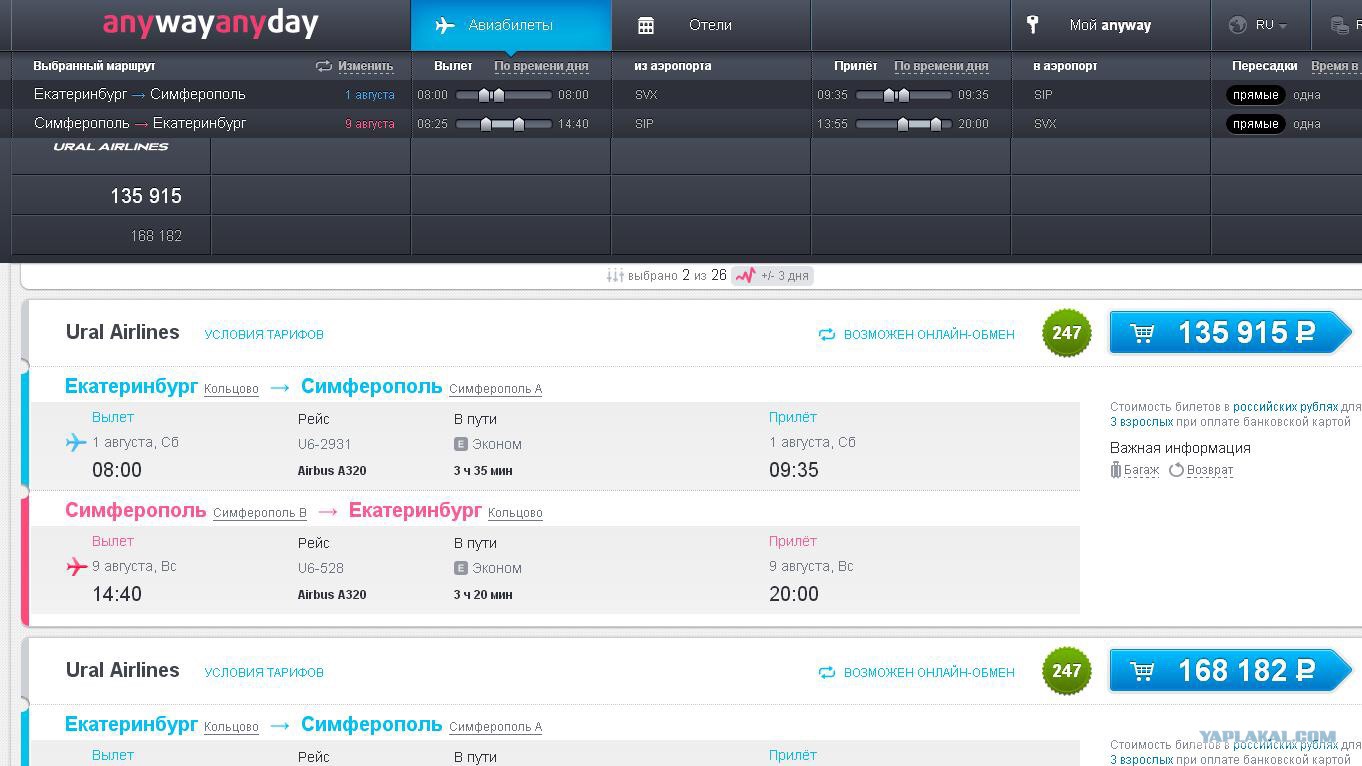Click exchange icon in the 168 182 ₽ card

pyautogui.click(x=827, y=672)
